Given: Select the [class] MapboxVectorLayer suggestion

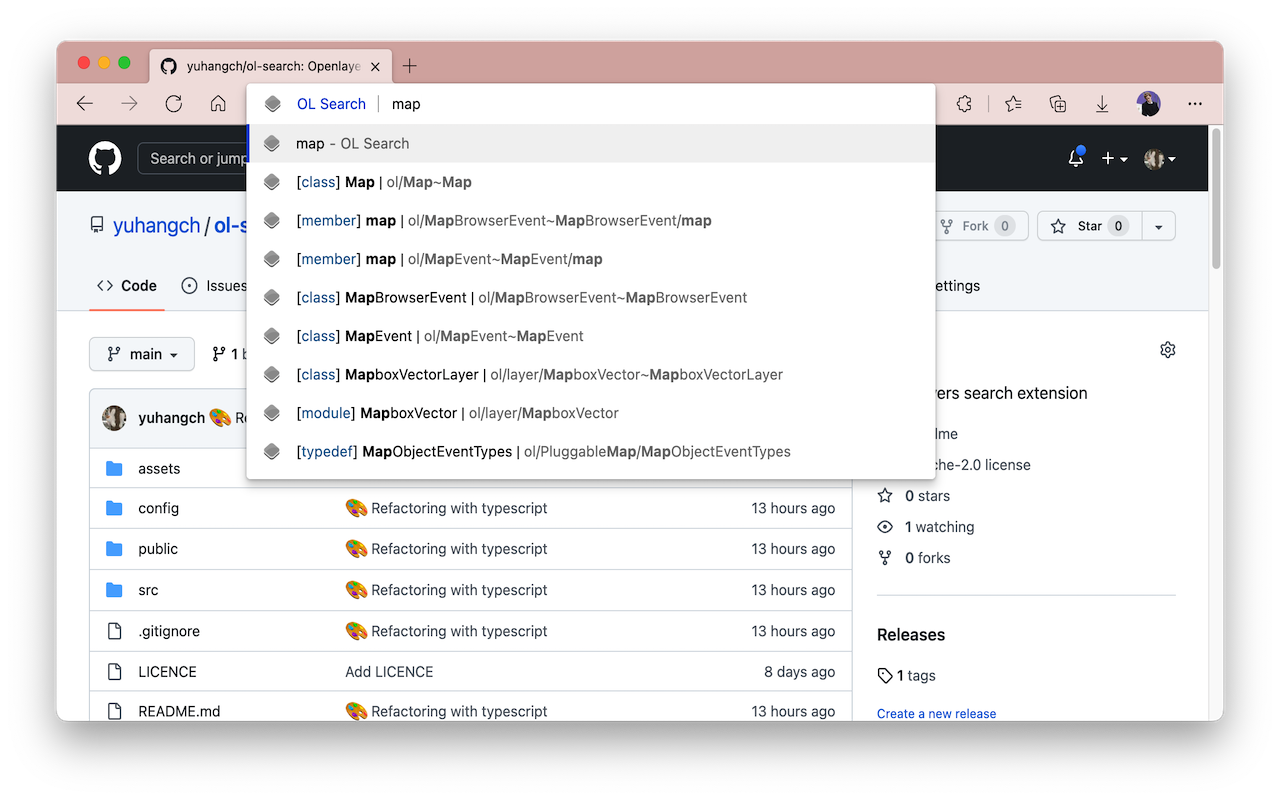Looking at the screenshot, I should (x=591, y=374).
